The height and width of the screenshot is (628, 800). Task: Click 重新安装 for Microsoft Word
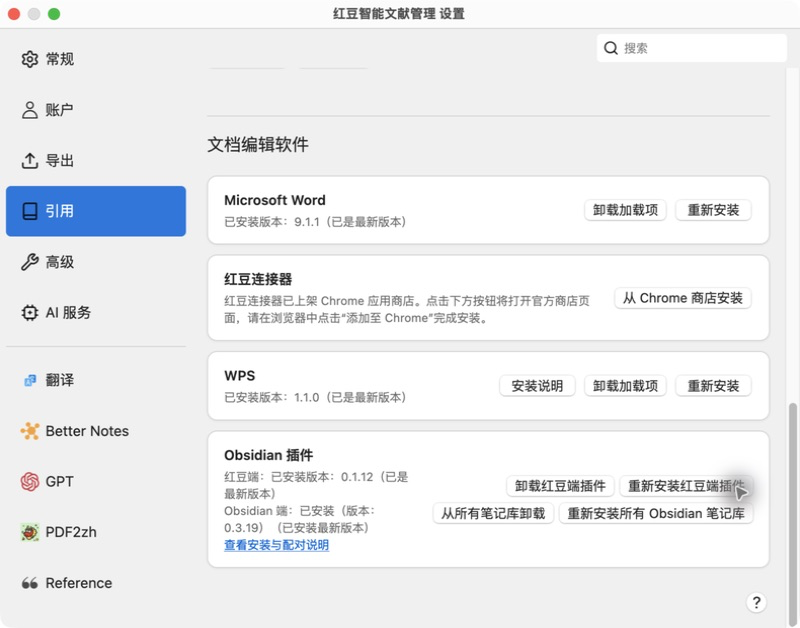(713, 210)
